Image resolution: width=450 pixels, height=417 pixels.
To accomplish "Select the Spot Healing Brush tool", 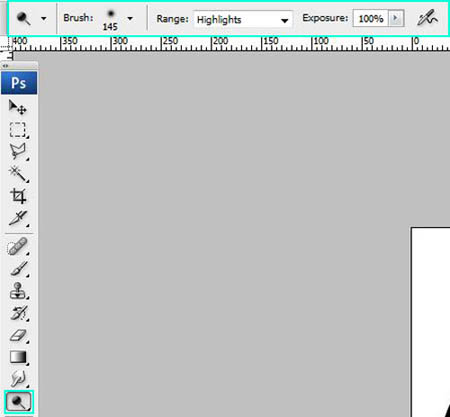I will click(18, 246).
